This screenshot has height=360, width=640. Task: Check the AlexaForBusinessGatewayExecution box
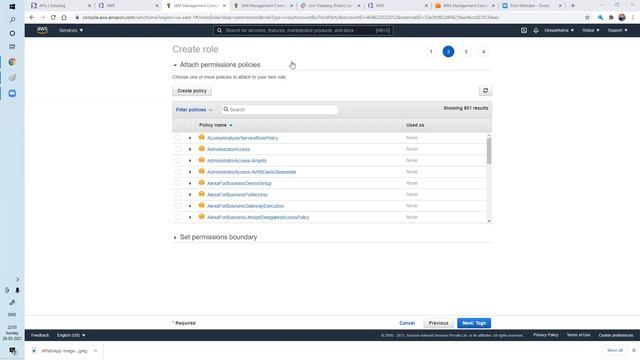click(x=178, y=206)
